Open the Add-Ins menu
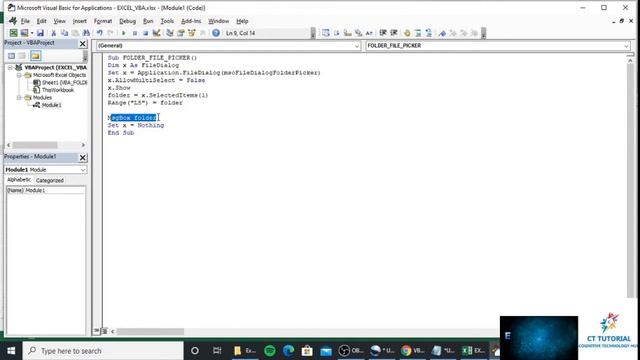Viewport: 640px width, 360px height. 191,21
